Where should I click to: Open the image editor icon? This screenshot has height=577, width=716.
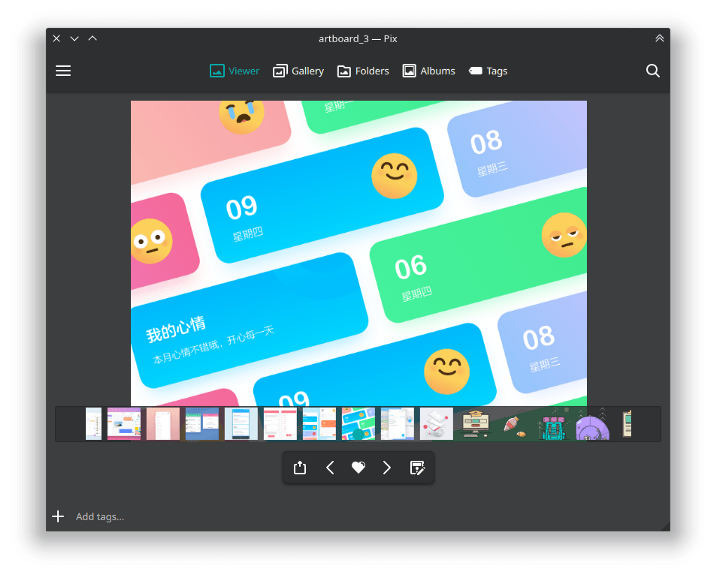point(417,467)
